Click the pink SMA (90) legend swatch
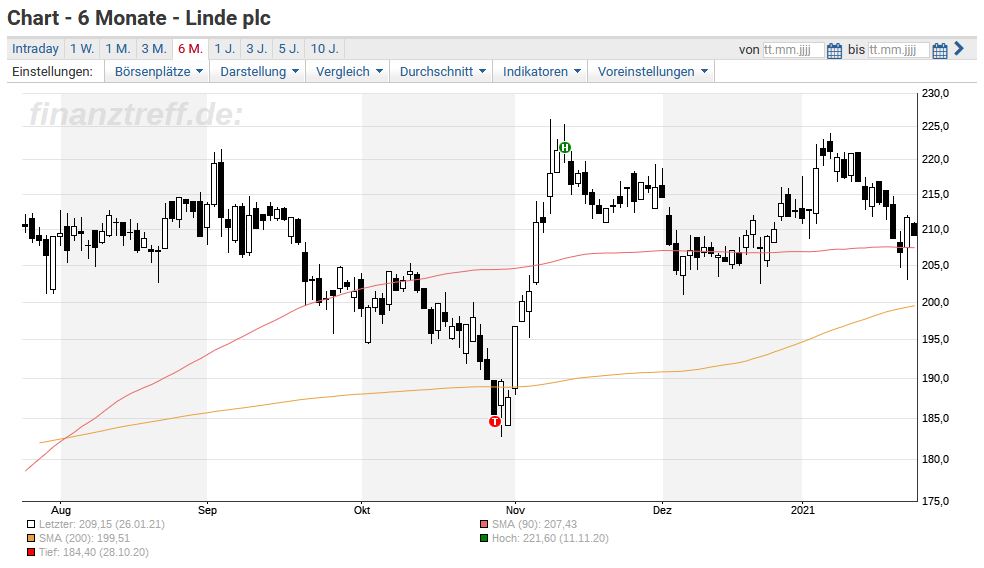Image resolution: width=984 pixels, height=568 pixels. 484,524
